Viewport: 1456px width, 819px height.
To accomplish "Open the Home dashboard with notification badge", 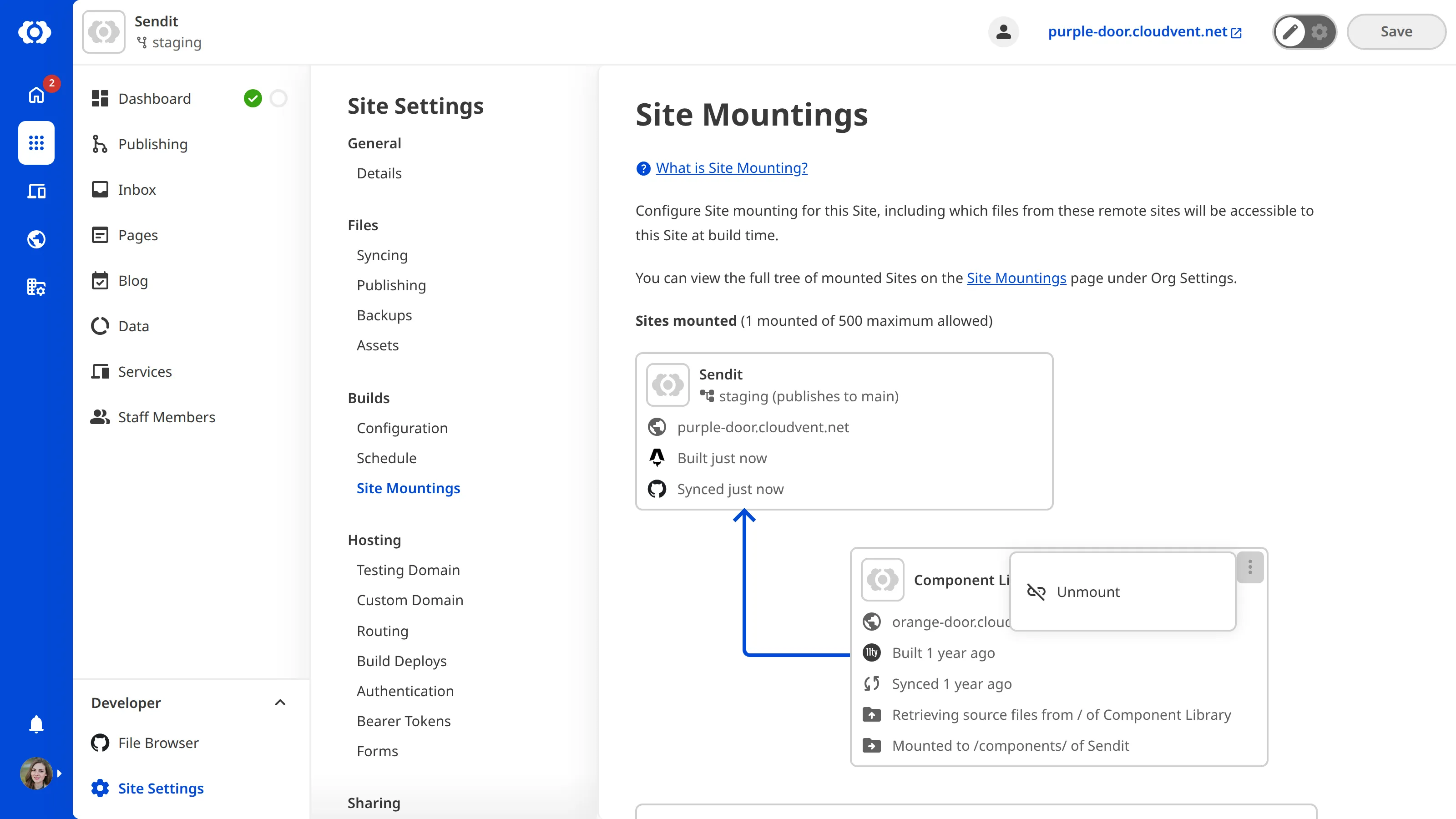I will (x=35, y=95).
